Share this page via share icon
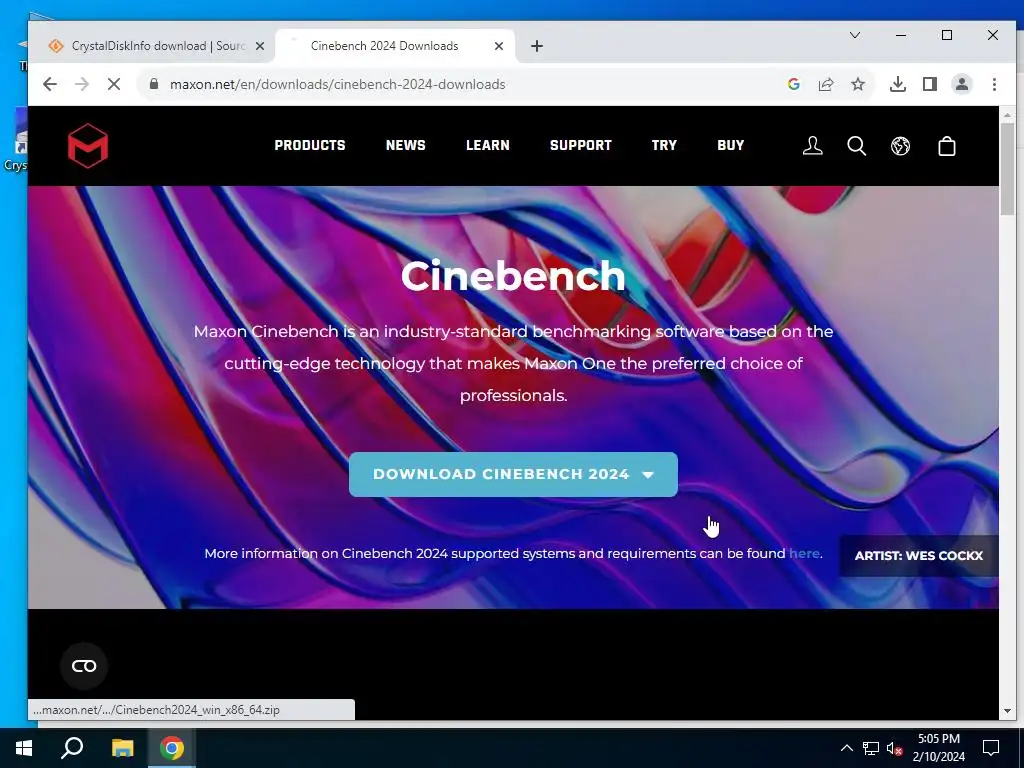 pyautogui.click(x=825, y=84)
